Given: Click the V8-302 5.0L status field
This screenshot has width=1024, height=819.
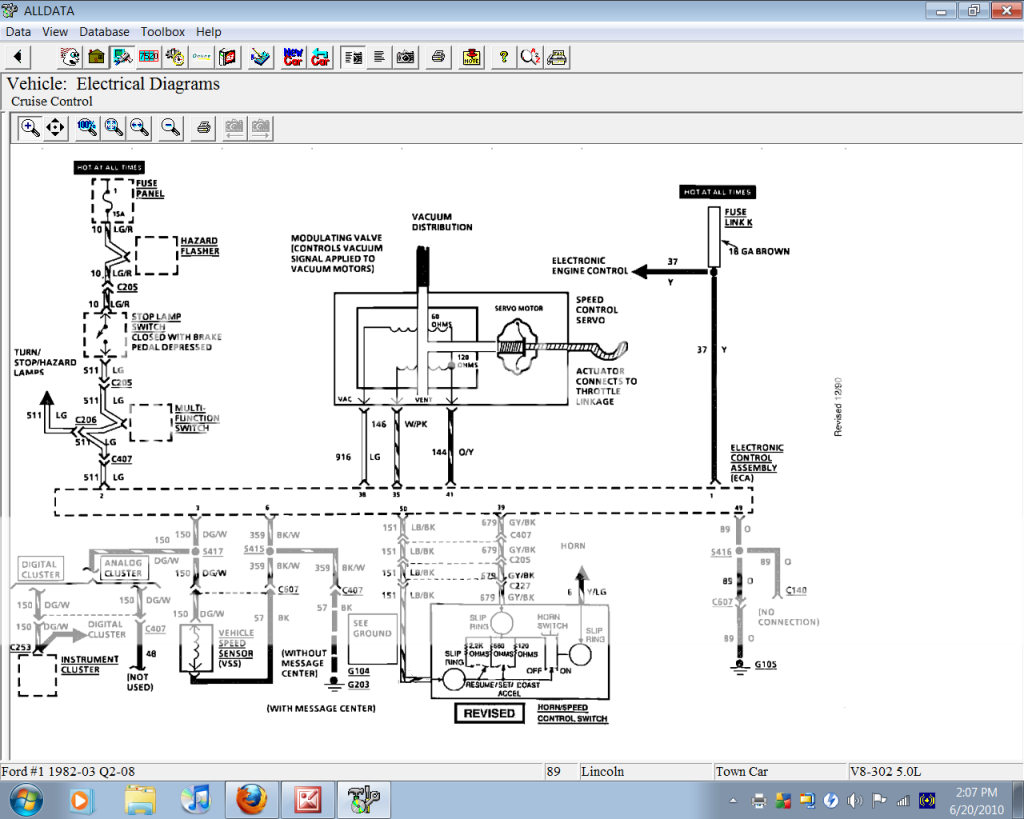Looking at the screenshot, I should coord(934,771).
